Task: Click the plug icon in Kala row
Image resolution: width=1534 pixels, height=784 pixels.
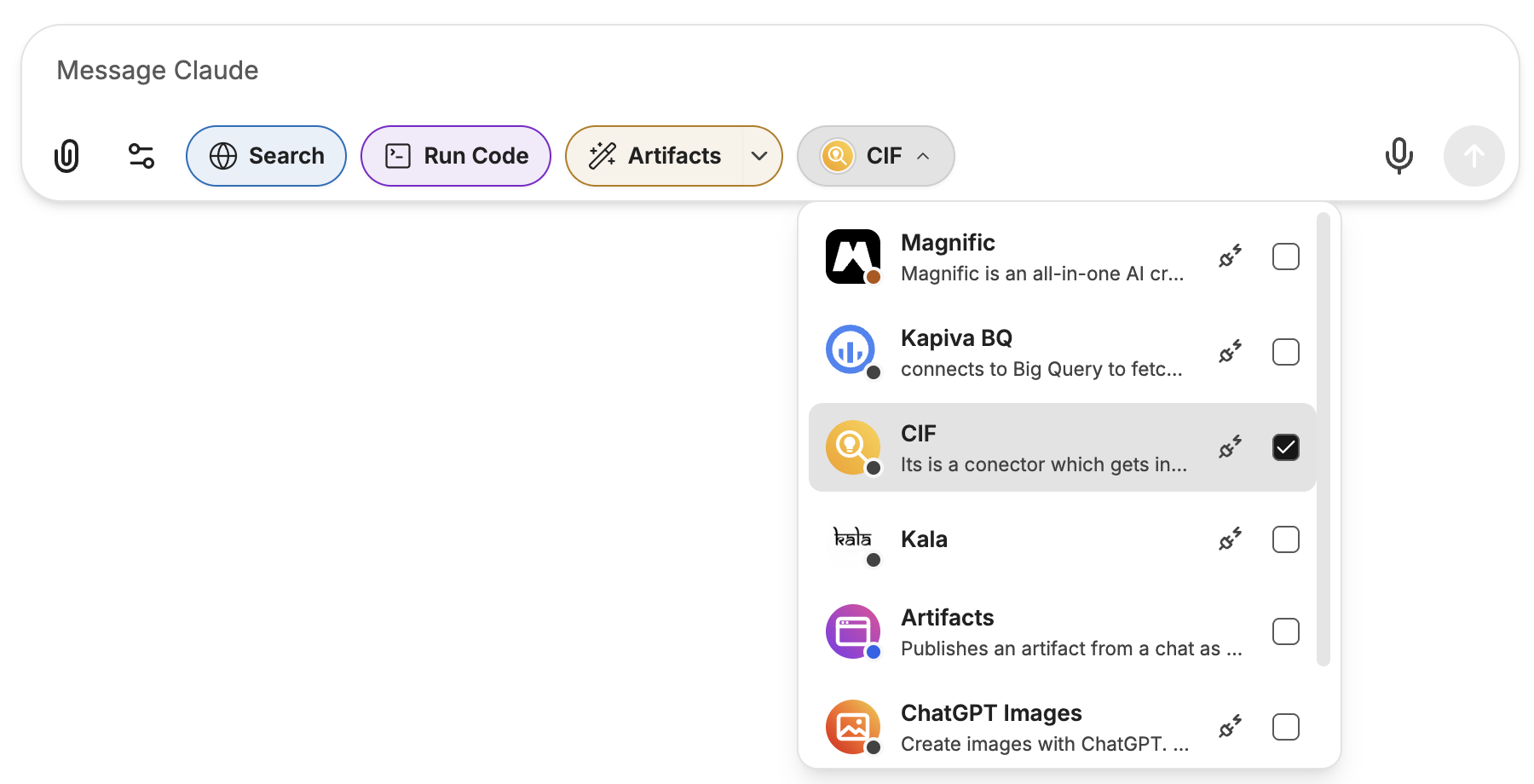Action: (1230, 539)
